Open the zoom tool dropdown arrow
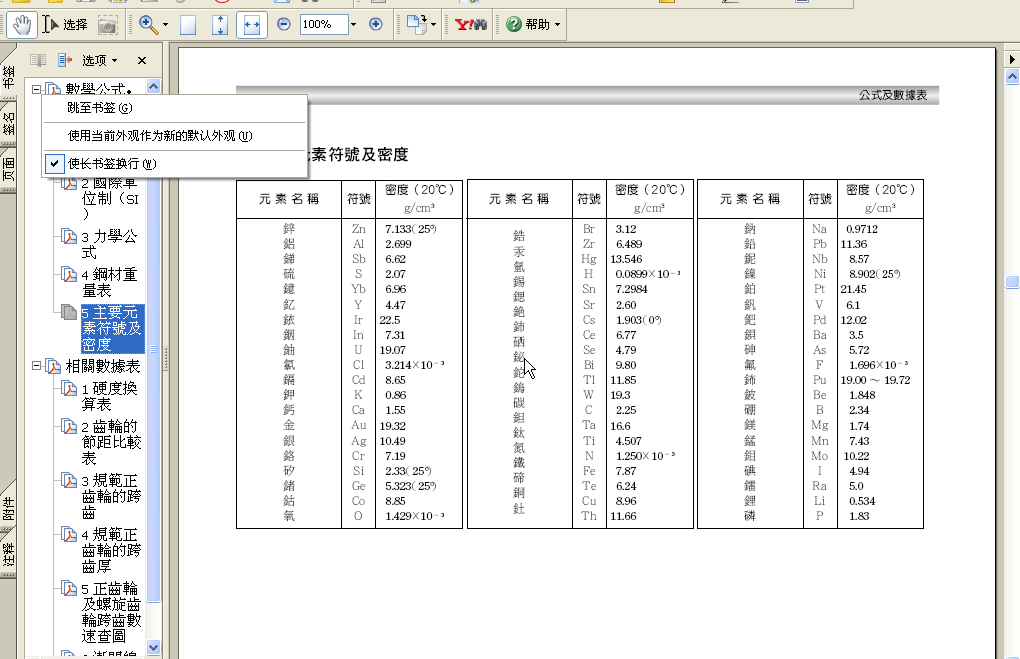Viewport: 1020px width, 659px height. 165,25
